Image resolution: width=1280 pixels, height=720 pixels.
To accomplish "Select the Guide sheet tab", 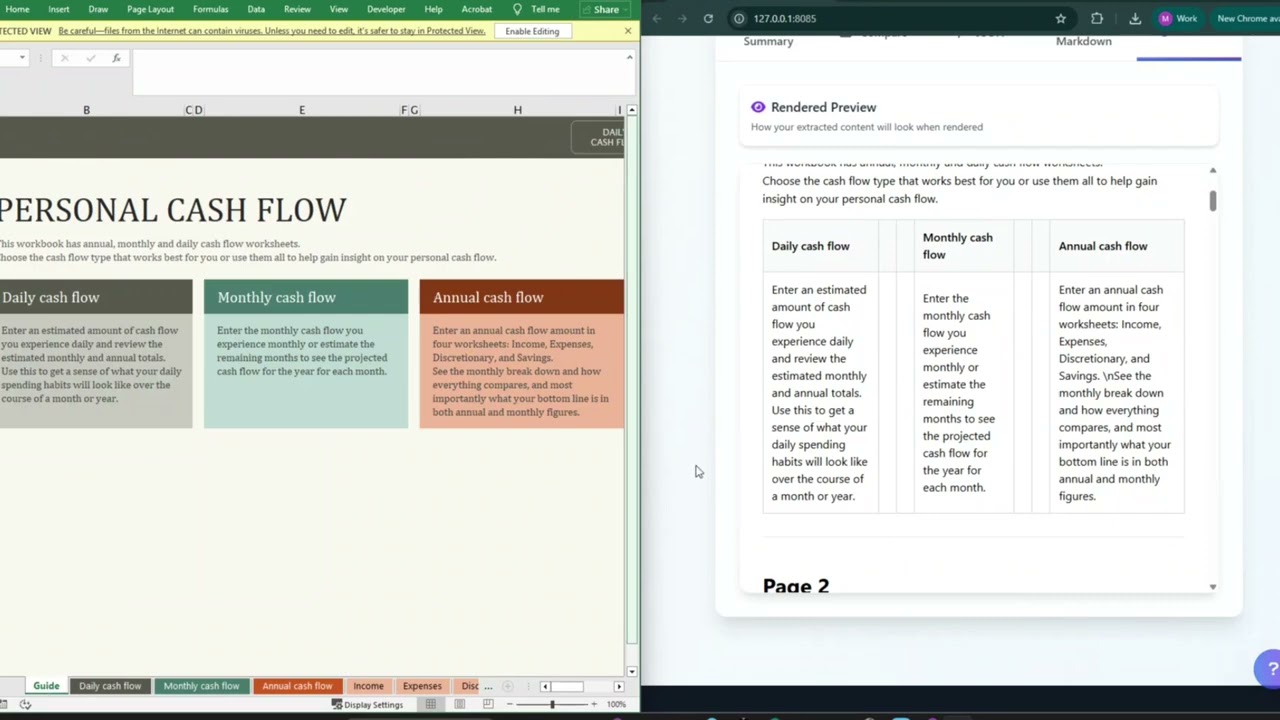I will 46,686.
